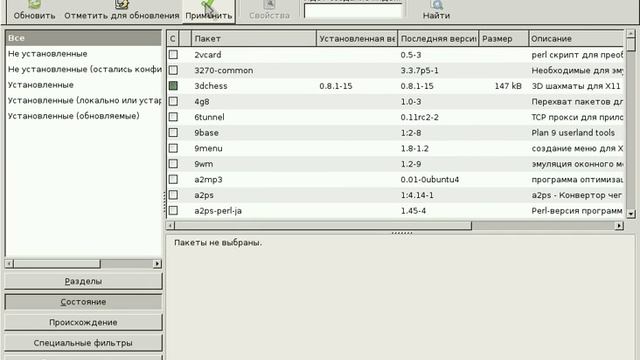Click the Применить toolbar button

coord(209,11)
